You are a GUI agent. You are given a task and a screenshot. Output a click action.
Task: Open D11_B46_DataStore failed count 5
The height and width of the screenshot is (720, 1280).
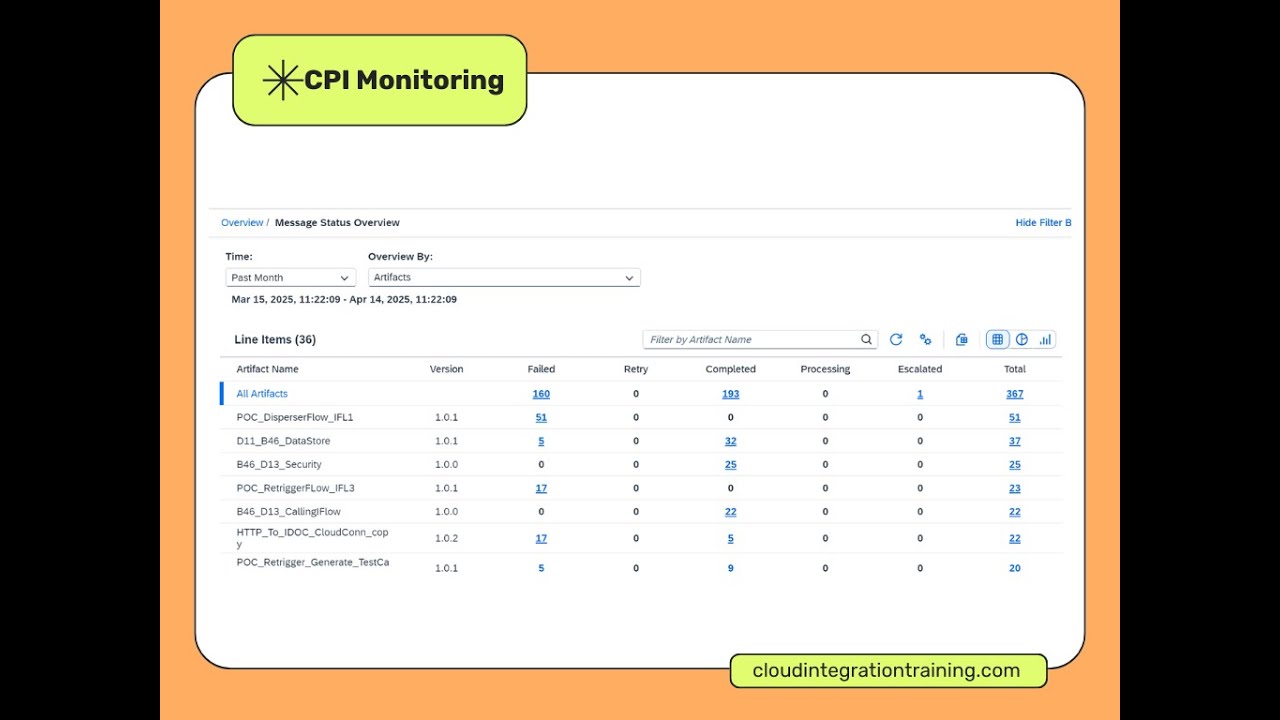tap(541, 441)
